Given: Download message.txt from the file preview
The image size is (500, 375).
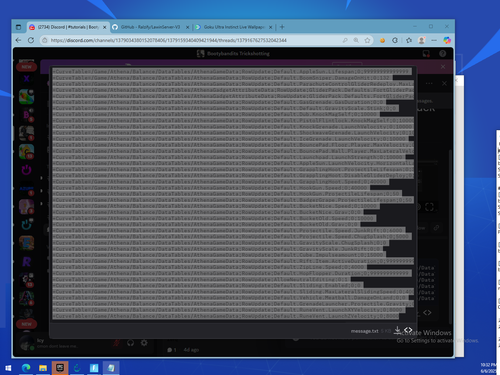Looking at the screenshot, I should coord(397,330).
